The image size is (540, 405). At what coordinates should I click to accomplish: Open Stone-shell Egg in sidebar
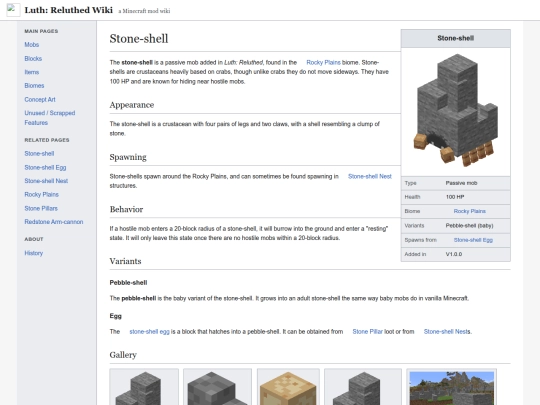coord(45,167)
